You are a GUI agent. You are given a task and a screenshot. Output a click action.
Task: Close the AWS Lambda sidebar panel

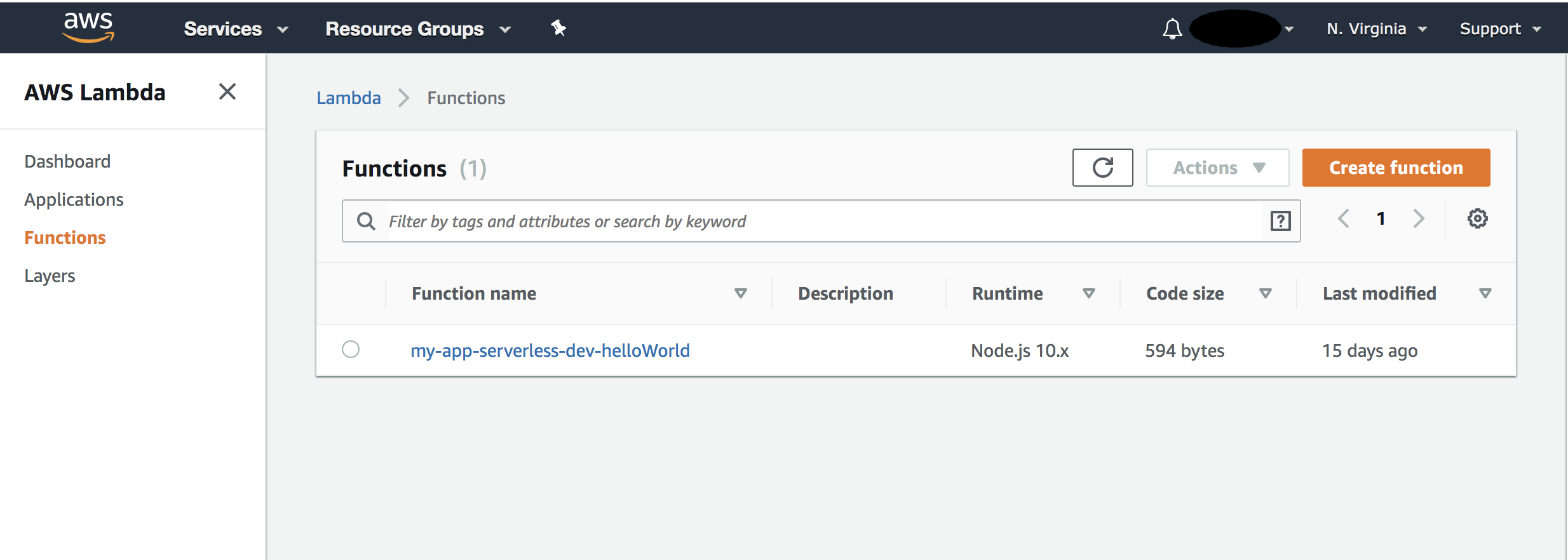point(227,91)
